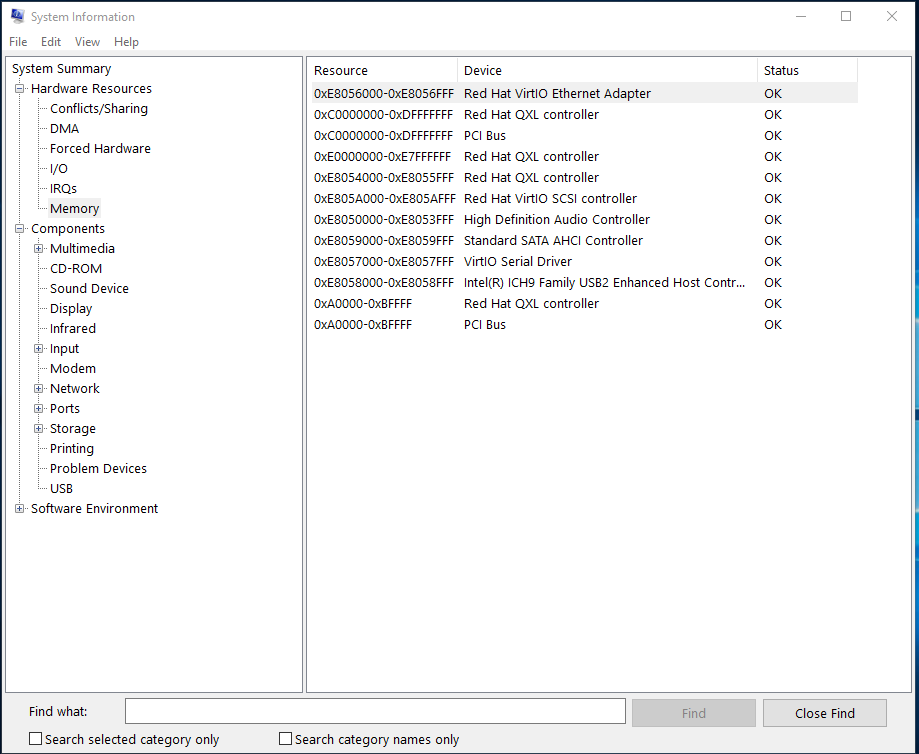Click OK status of VirtIO Serial Driver
This screenshot has height=754, width=919.
click(x=773, y=261)
